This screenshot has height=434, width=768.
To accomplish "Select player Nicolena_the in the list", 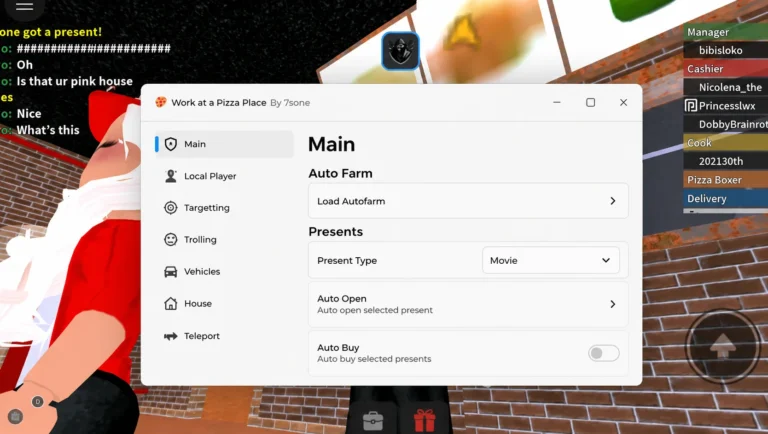I will [x=726, y=87].
